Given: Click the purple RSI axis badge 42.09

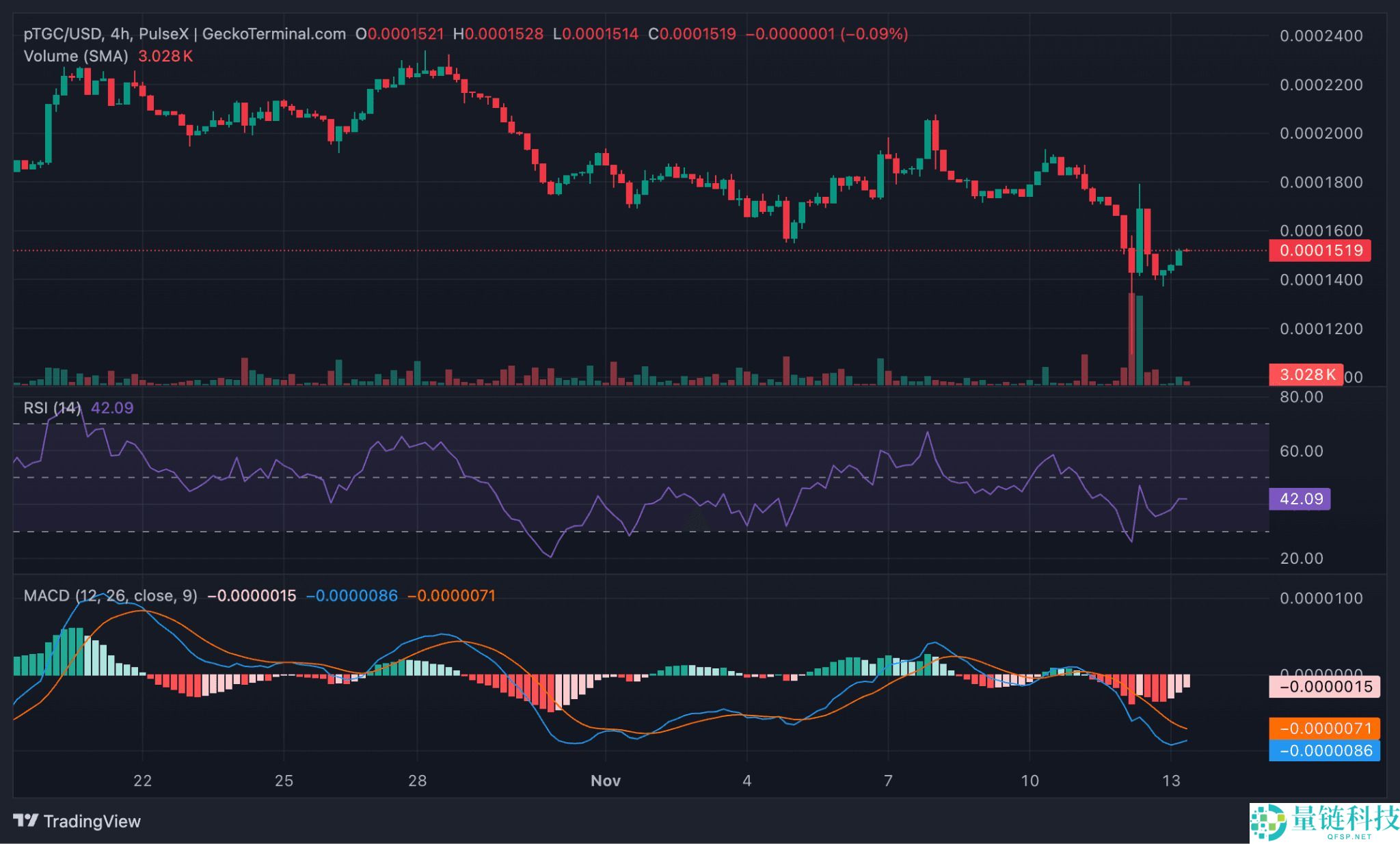Looking at the screenshot, I should pos(1300,499).
